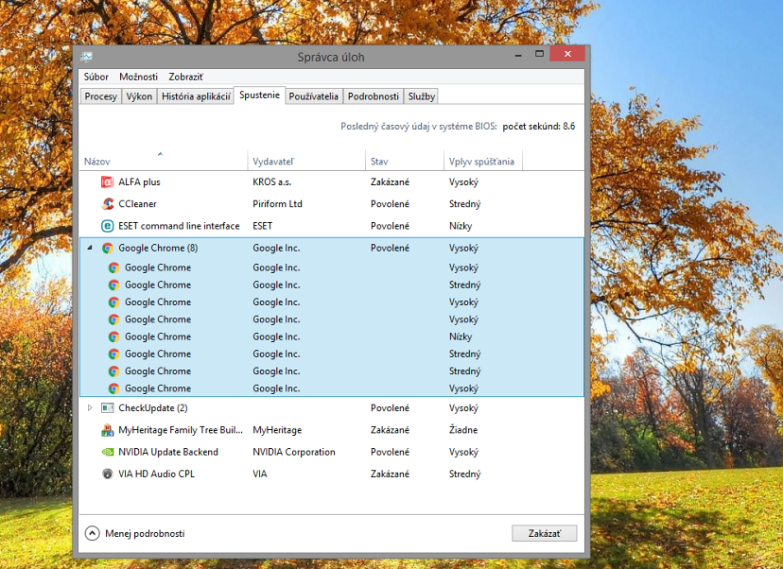
Task: Minimize the Správca úloh window
Action: tap(518, 54)
